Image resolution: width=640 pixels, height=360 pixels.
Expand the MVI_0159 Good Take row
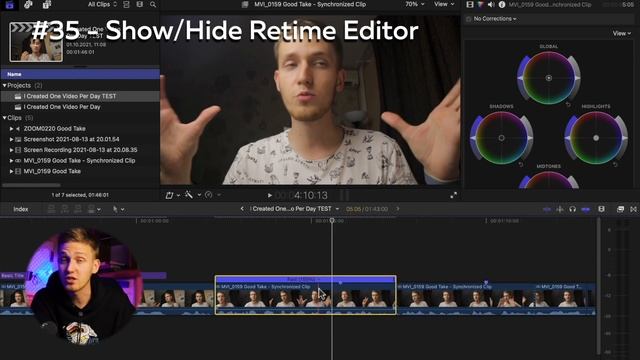(x=11, y=171)
